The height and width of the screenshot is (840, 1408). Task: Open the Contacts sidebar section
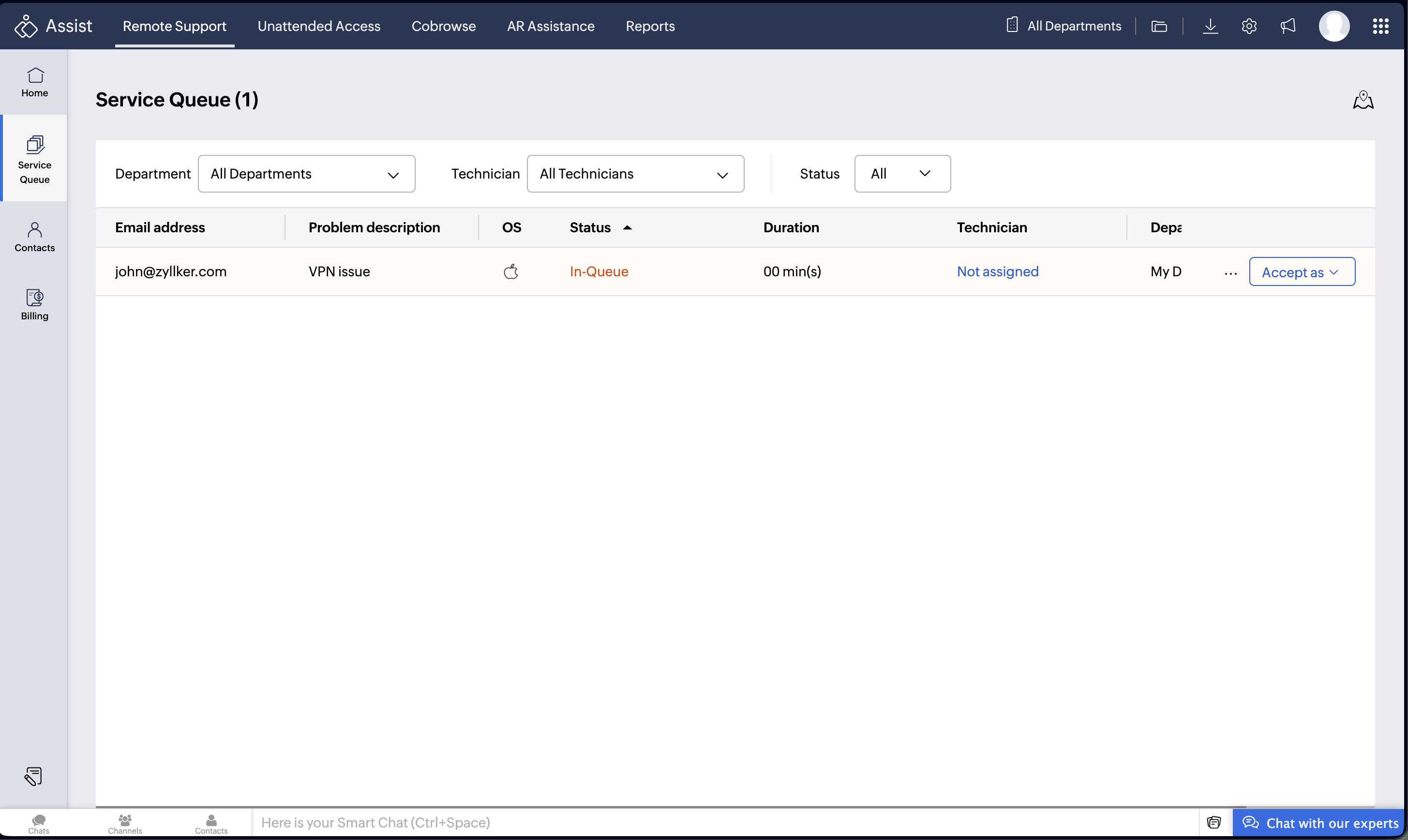34,237
